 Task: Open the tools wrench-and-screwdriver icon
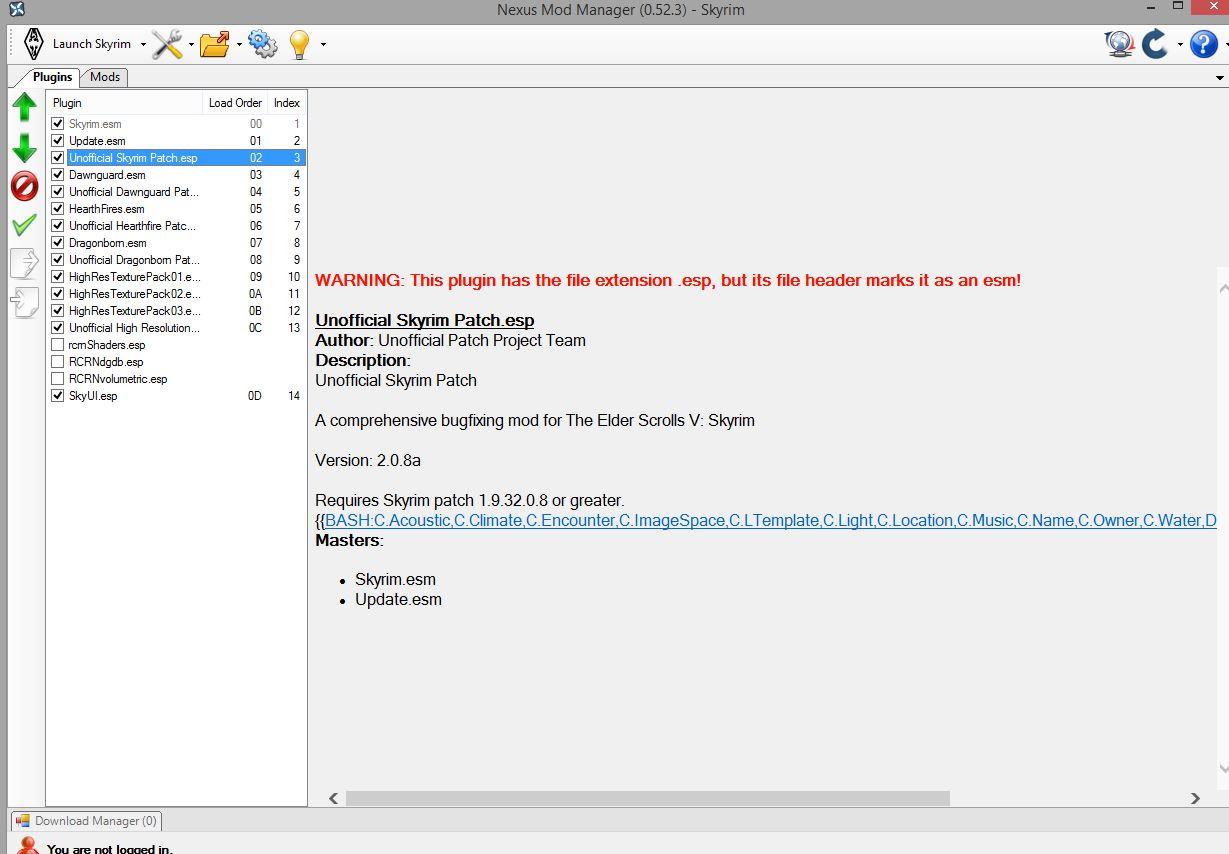click(x=167, y=44)
